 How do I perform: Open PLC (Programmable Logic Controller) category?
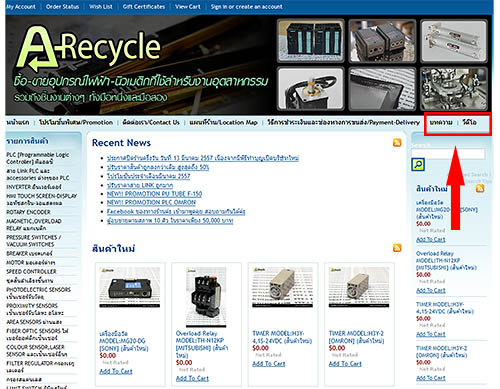[x=38, y=158]
